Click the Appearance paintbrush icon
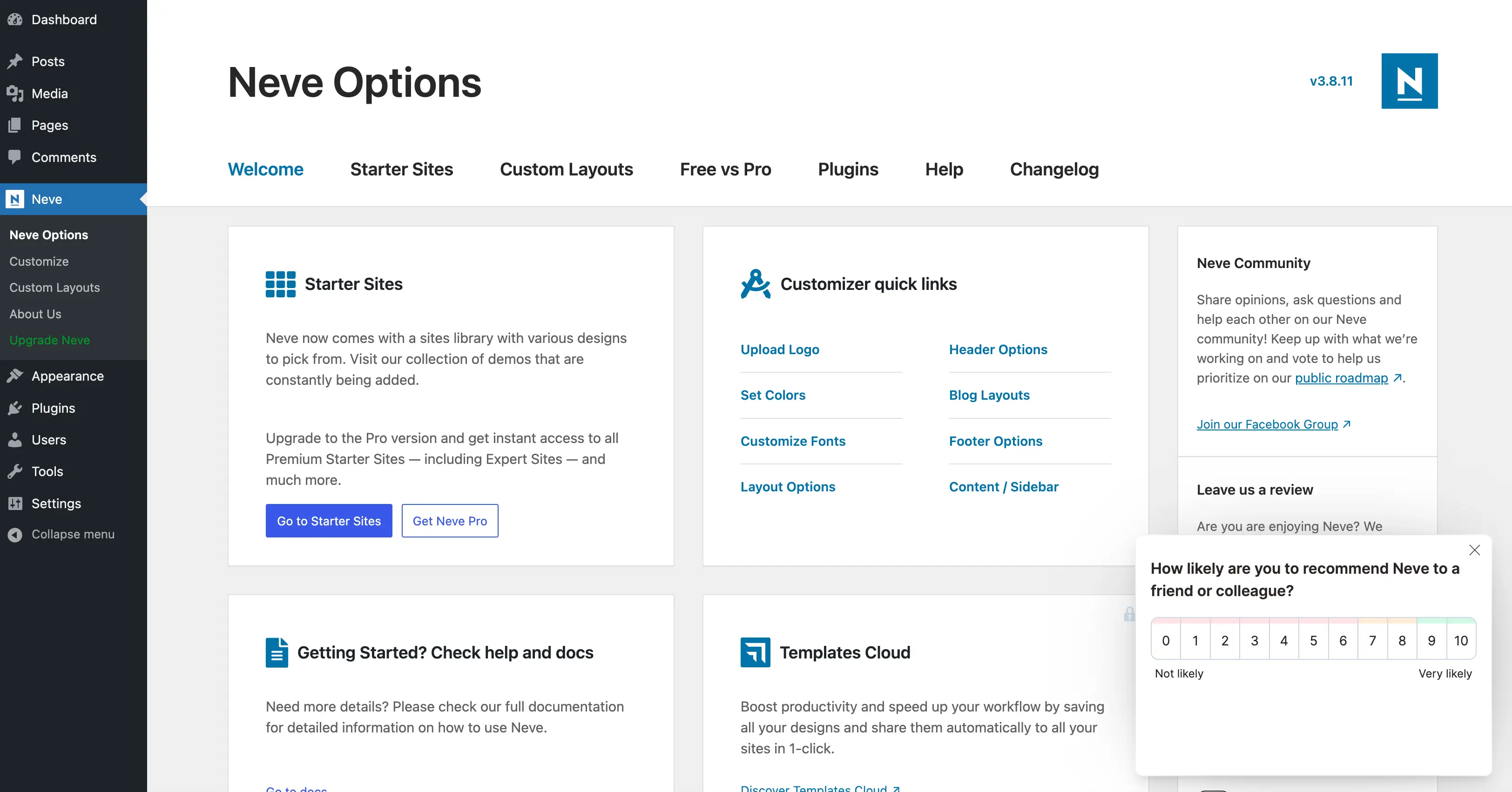1512x792 pixels. click(15, 376)
